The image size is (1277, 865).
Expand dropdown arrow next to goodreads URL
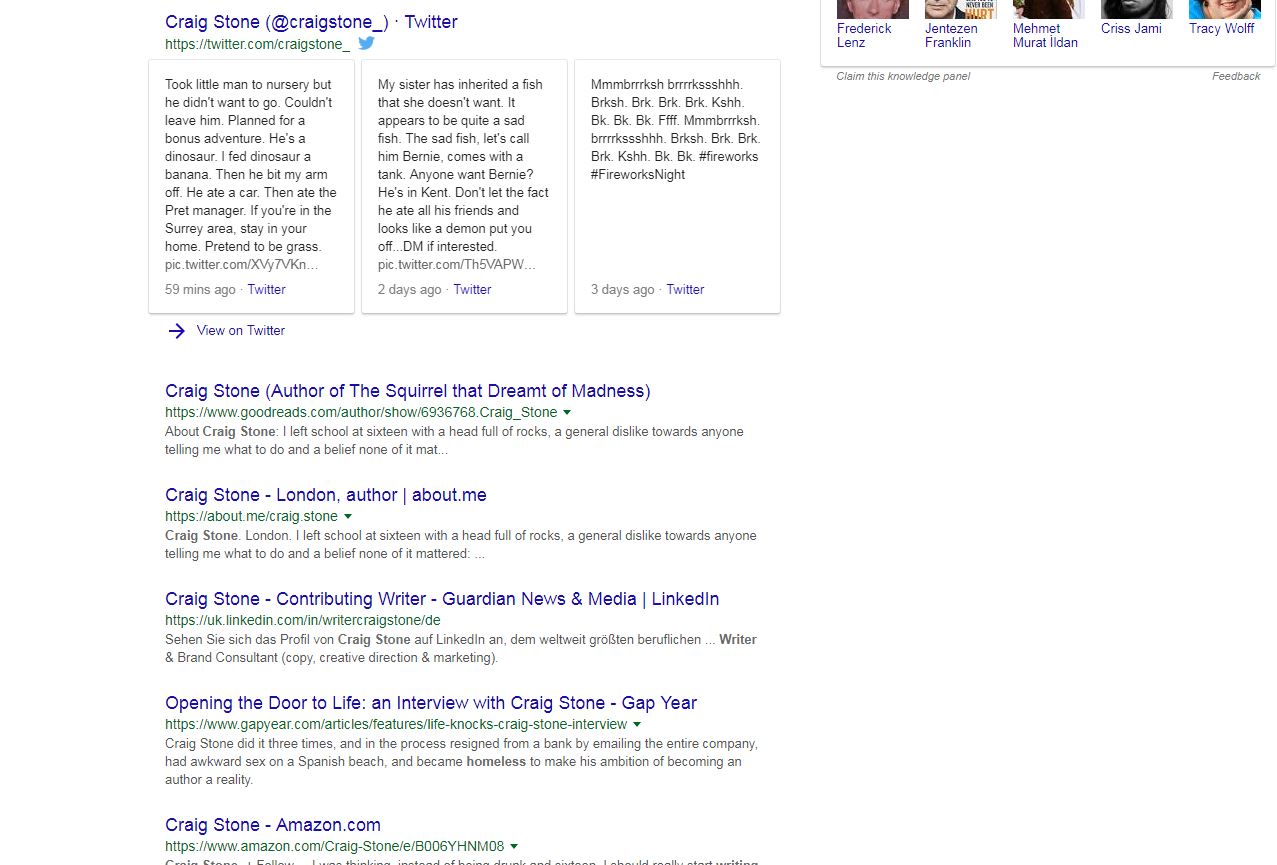click(567, 412)
